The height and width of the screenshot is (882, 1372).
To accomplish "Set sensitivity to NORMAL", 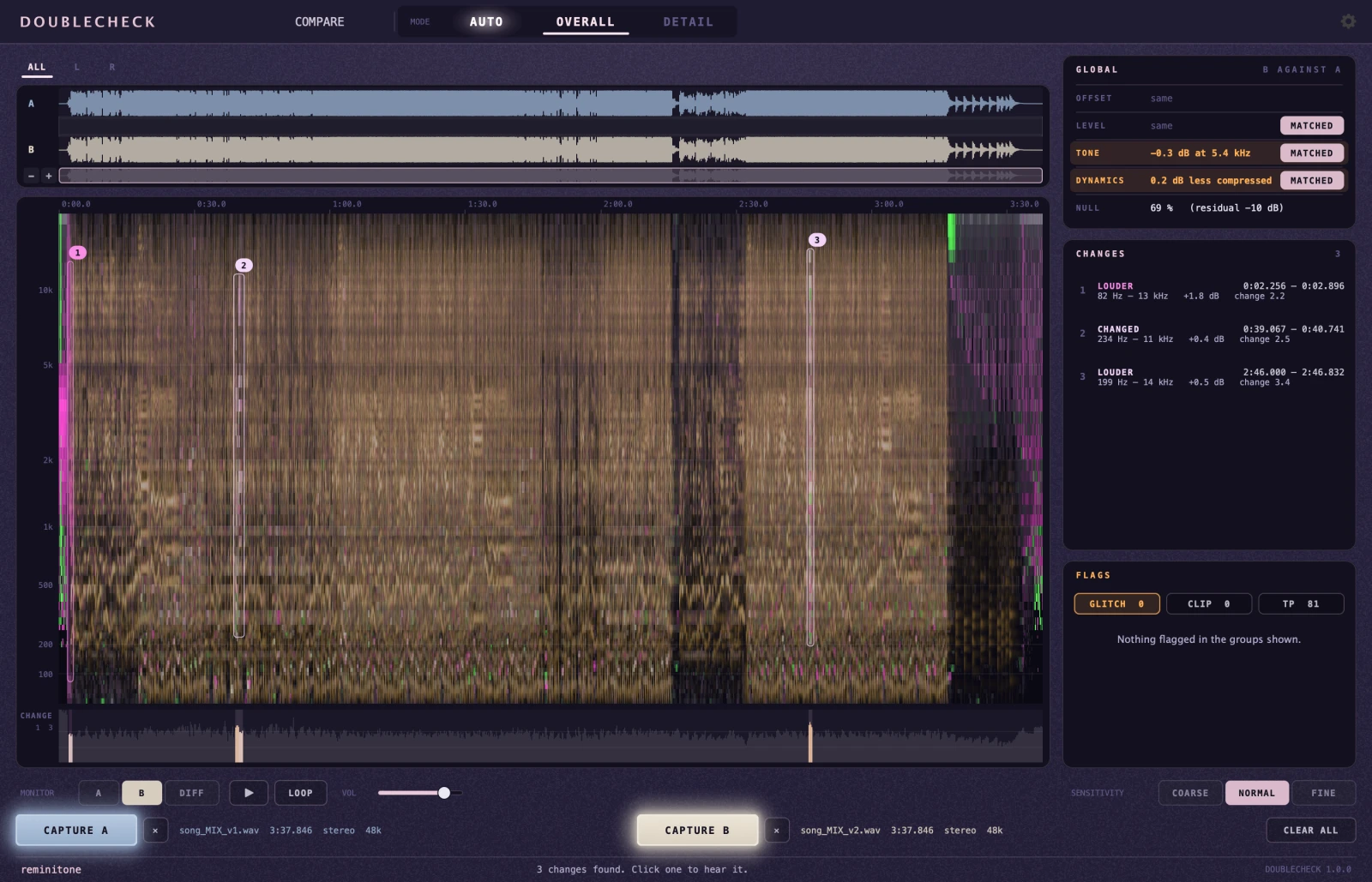I will [x=1256, y=793].
